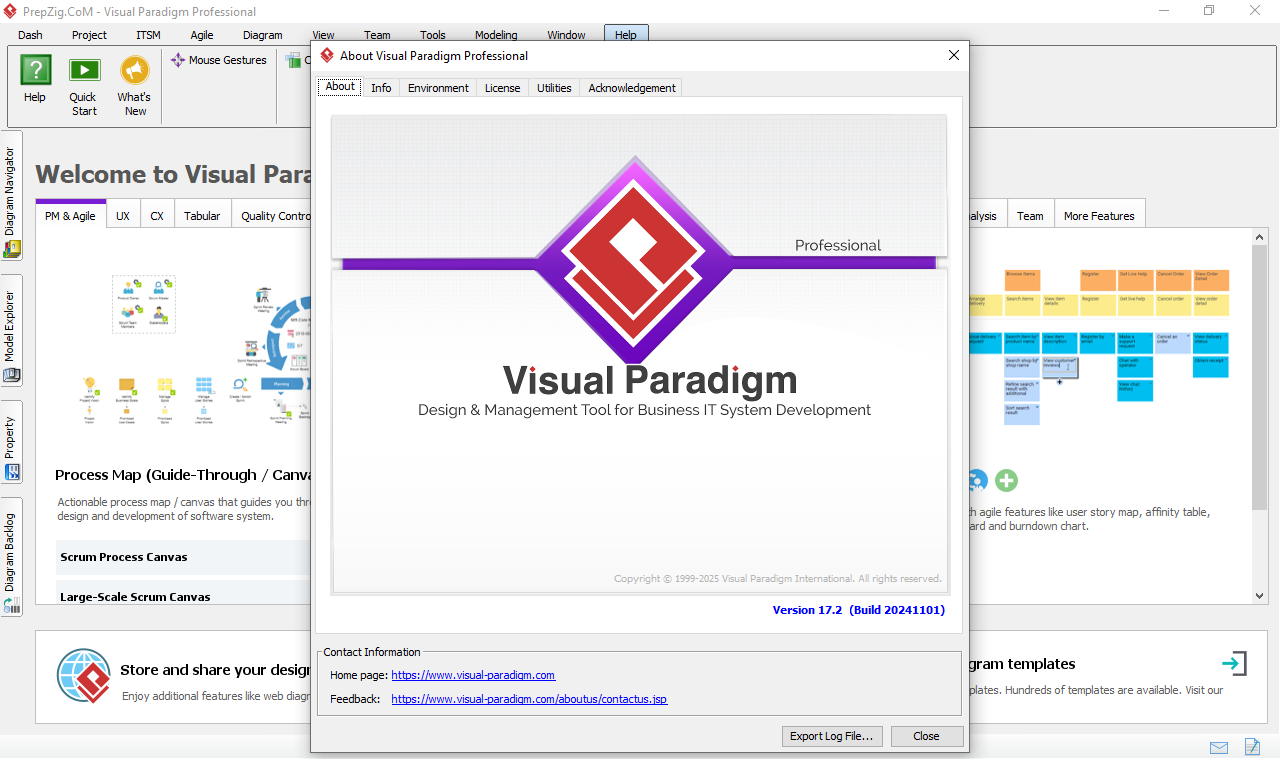Click the Export Log File button
This screenshot has height=759, width=1280.
point(832,736)
